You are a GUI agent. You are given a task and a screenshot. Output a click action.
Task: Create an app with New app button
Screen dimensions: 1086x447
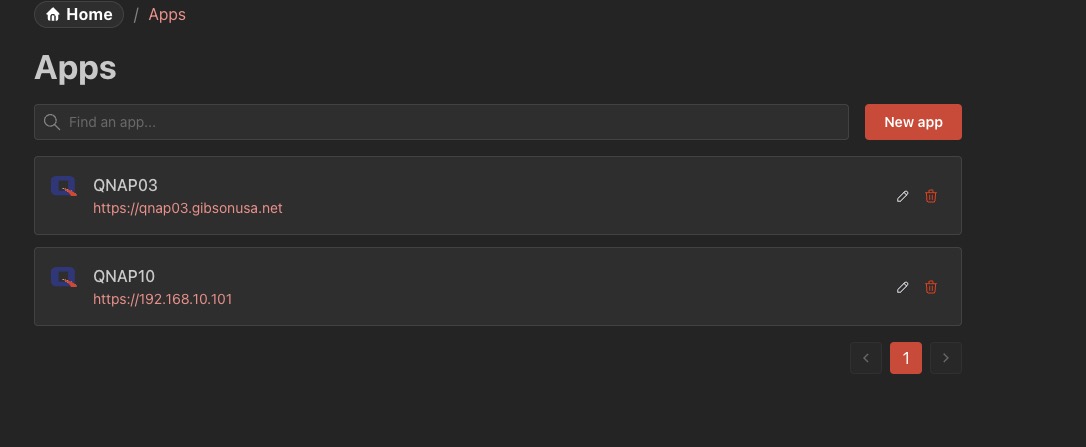point(913,122)
